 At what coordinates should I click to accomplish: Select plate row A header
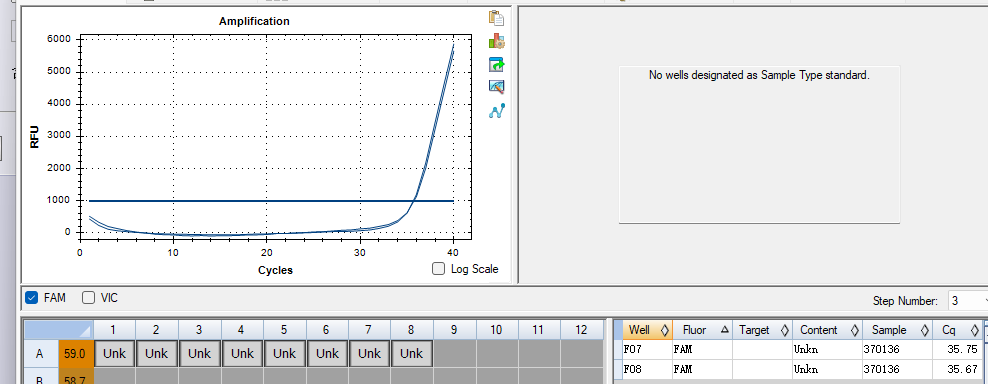click(x=40, y=354)
